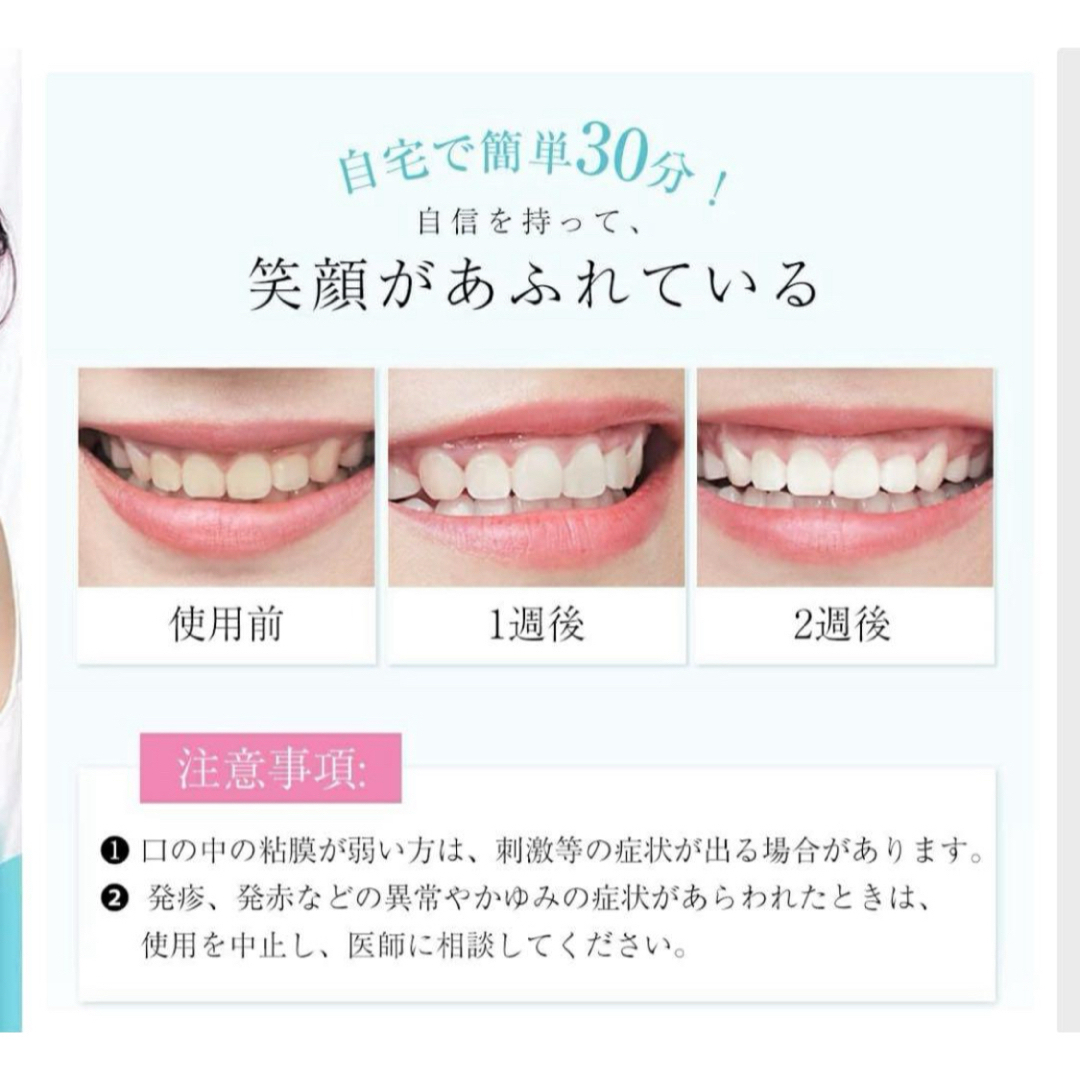Image resolution: width=1080 pixels, height=1080 pixels.
Task: Click the pink 注意事項 header tag
Action: 271,768
